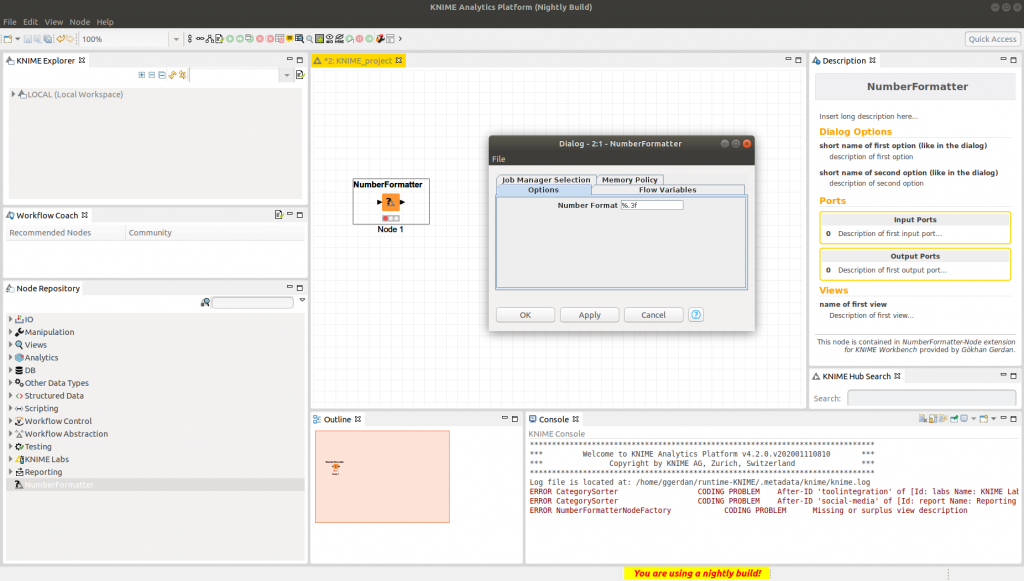The height and width of the screenshot is (581, 1024).
Task: Select Workflow Control in Node Repository
Action: 58,421
